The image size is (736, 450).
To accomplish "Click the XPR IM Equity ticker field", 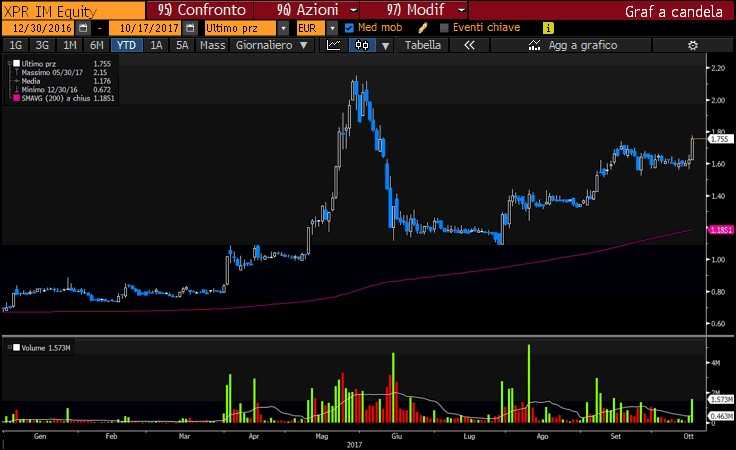I will (73, 10).
